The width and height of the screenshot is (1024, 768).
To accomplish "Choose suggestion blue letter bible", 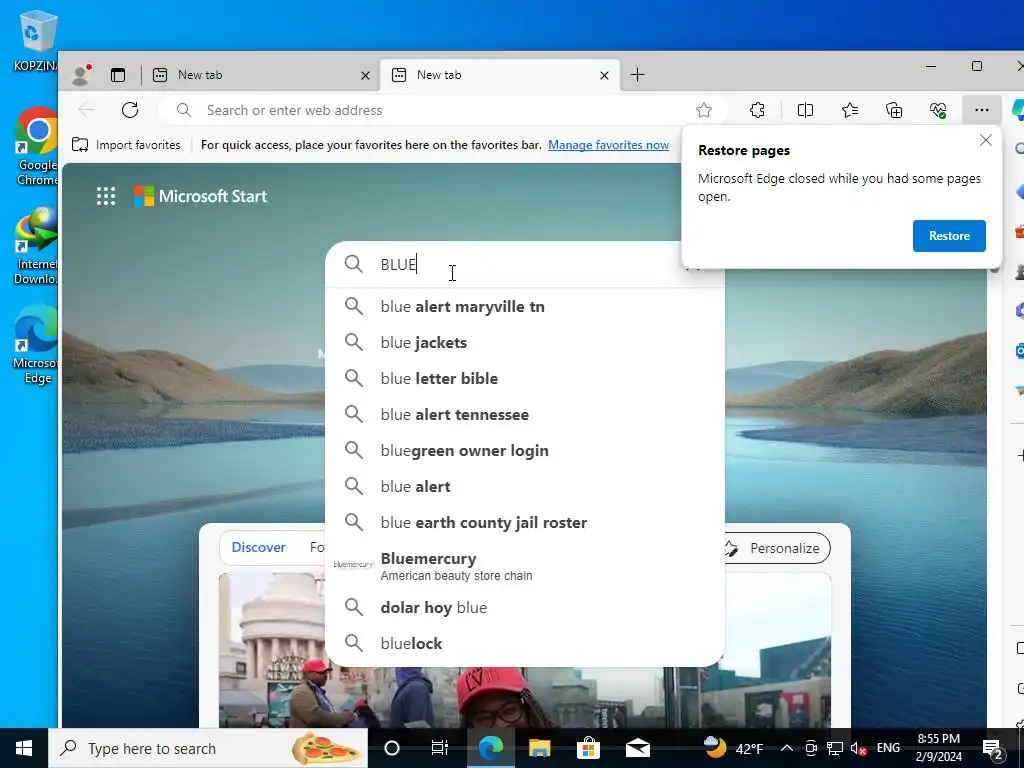I will click(x=524, y=378).
